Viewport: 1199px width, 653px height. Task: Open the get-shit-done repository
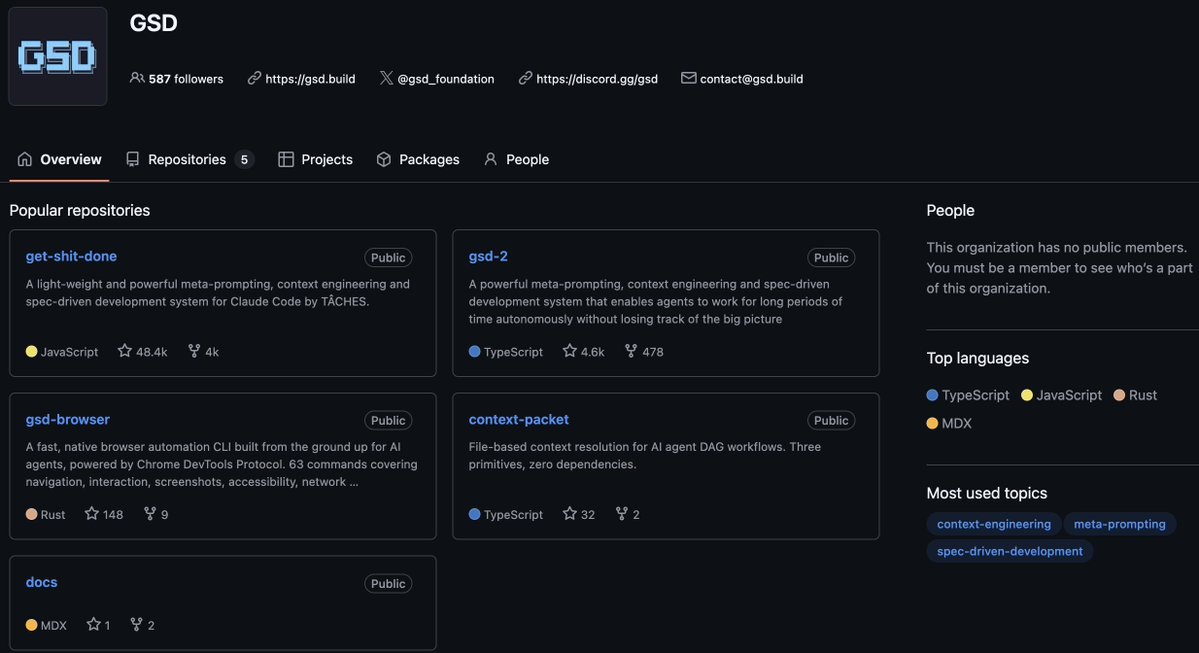tap(71, 256)
